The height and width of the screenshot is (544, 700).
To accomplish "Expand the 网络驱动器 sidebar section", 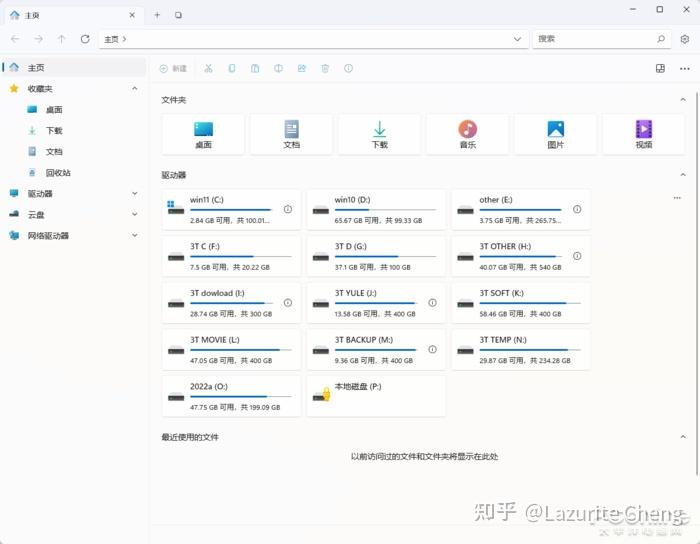I will click(134, 235).
